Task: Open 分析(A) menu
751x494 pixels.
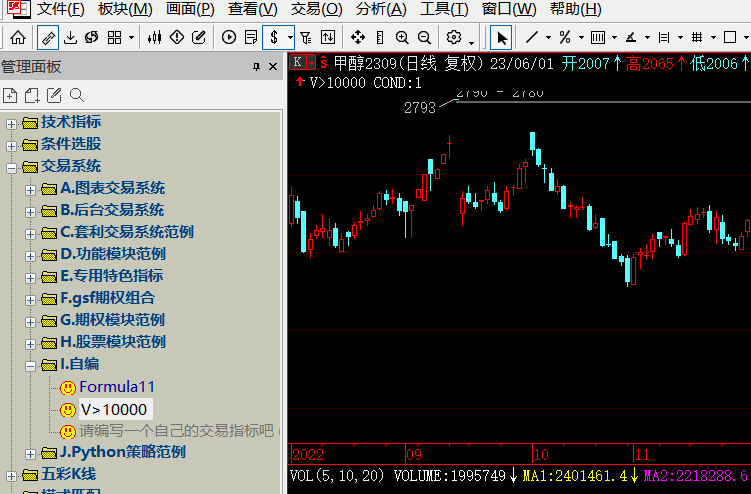Action: [381, 9]
